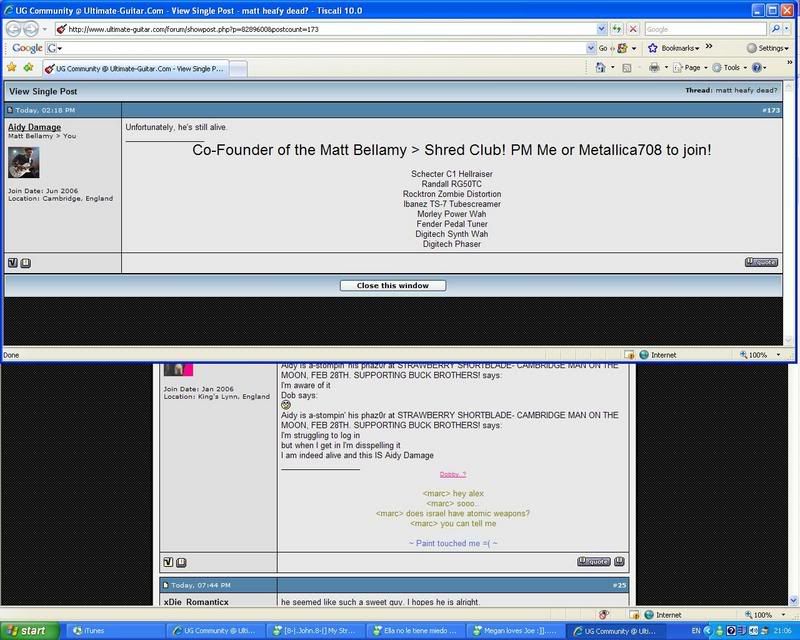Switch to the '[8-{.John.8-[] My Str...' taskbar window
Viewport: 800px width, 640px height.
click(x=317, y=631)
